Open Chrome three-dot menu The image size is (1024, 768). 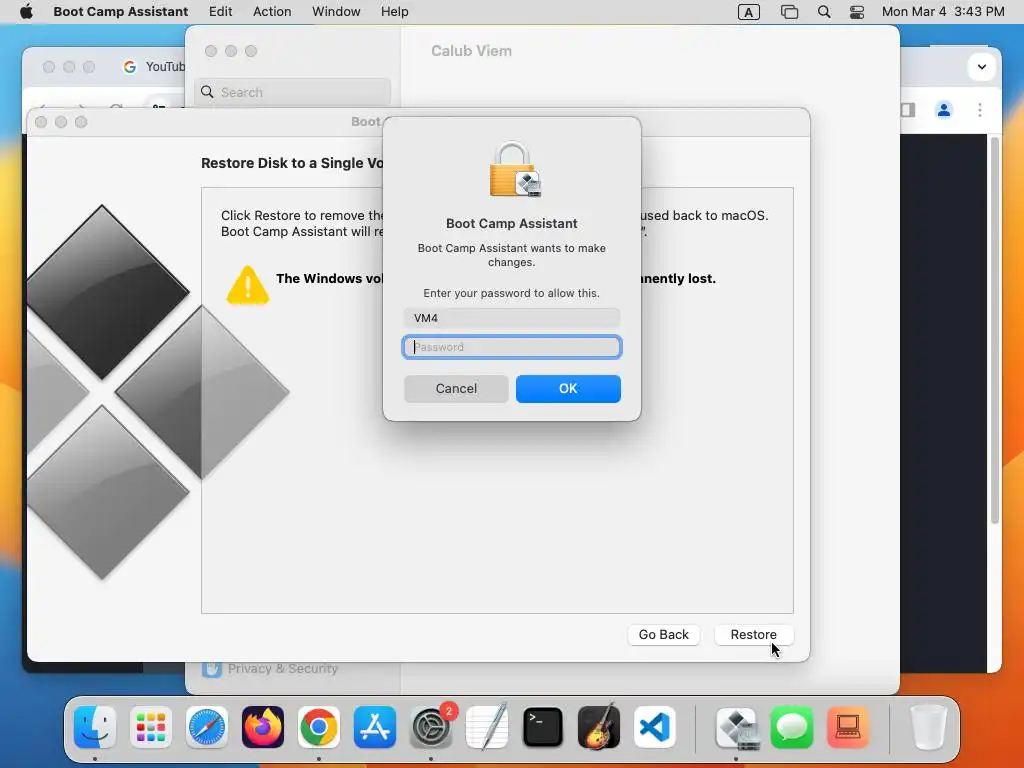click(x=980, y=110)
